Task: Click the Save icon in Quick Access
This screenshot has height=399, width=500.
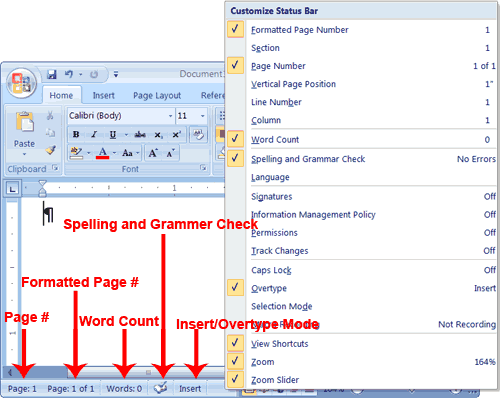Action: pyautogui.click(x=52, y=74)
